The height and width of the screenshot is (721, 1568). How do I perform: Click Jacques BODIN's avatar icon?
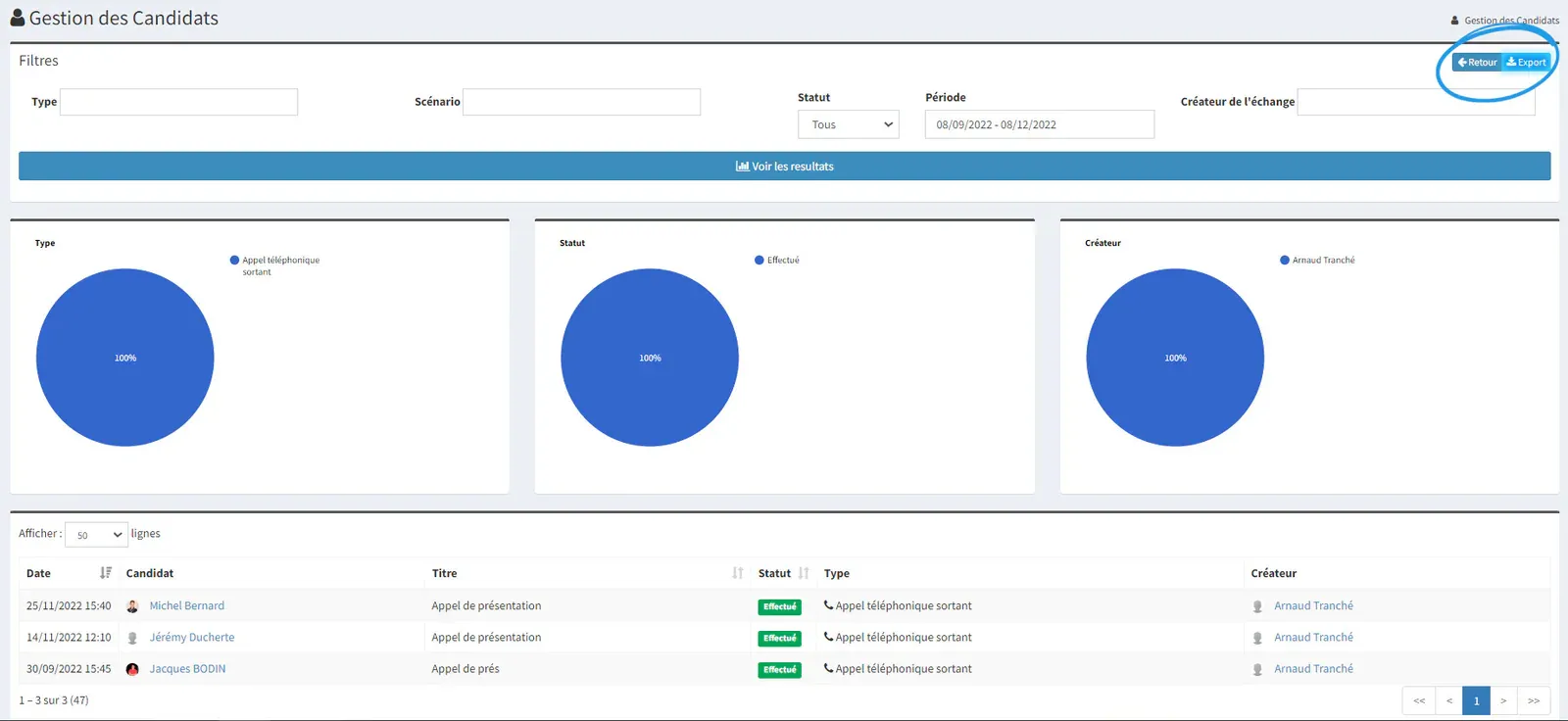tap(132, 669)
